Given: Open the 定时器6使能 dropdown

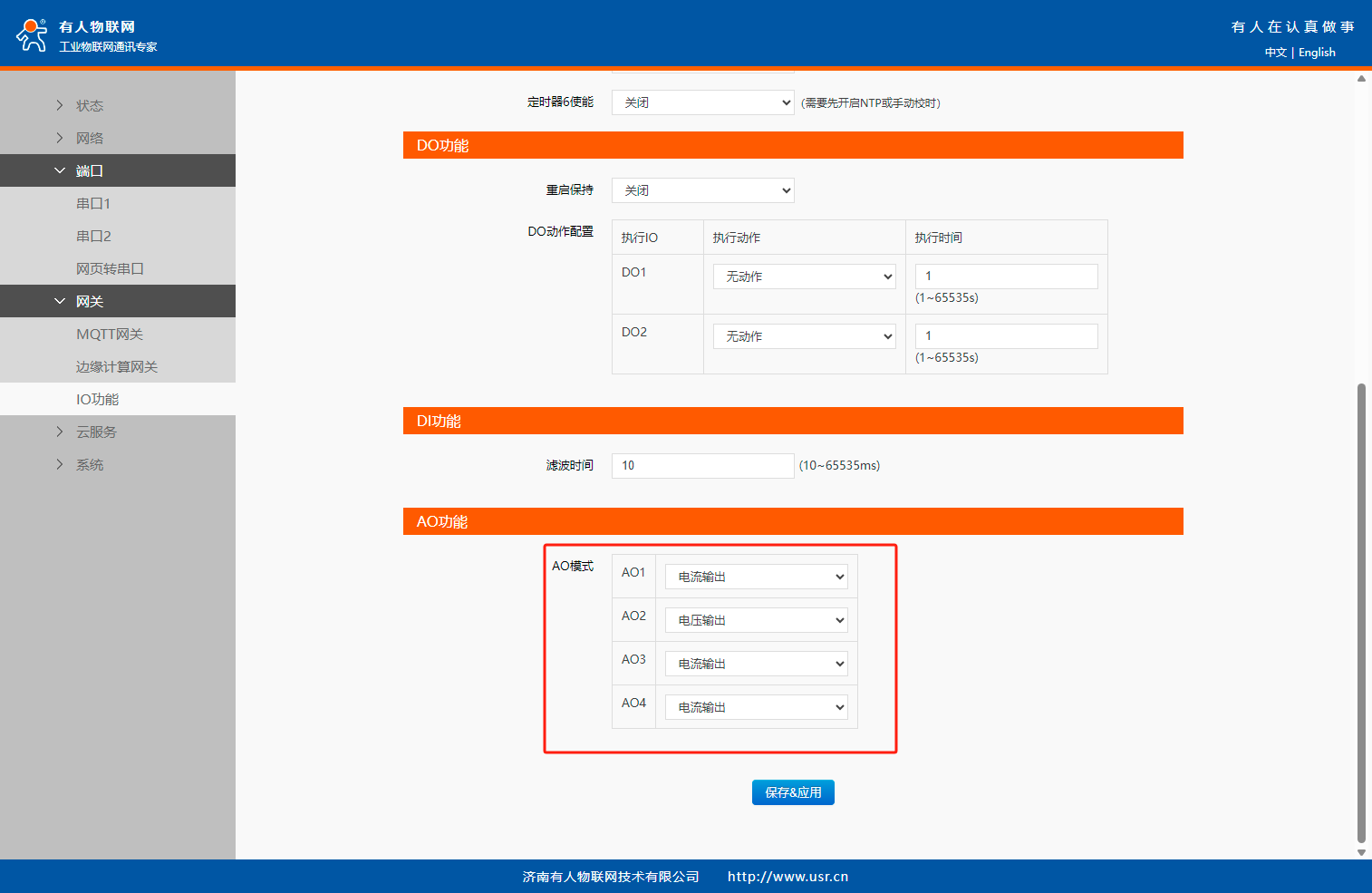Looking at the screenshot, I should point(702,102).
